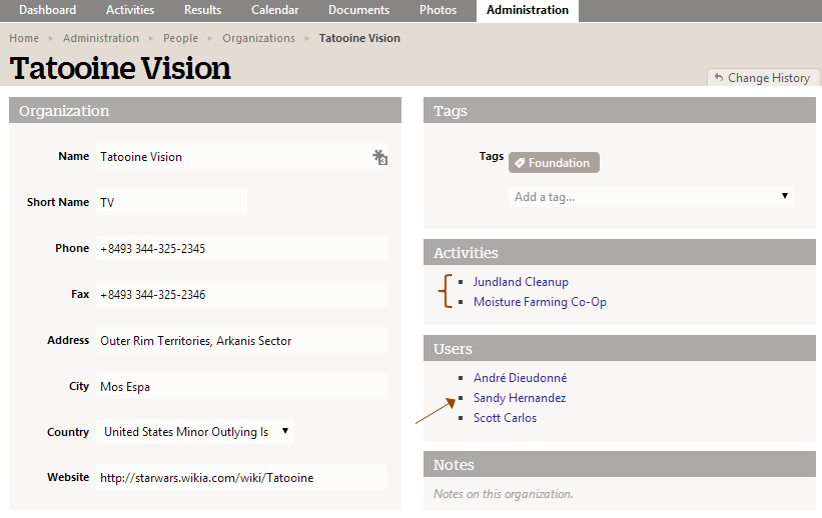Click the City field with Mos Espa

click(x=241, y=386)
